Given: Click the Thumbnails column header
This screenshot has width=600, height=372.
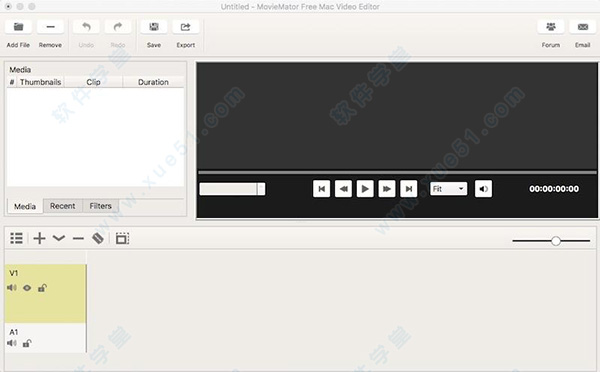Looking at the screenshot, I should pyautogui.click(x=41, y=82).
